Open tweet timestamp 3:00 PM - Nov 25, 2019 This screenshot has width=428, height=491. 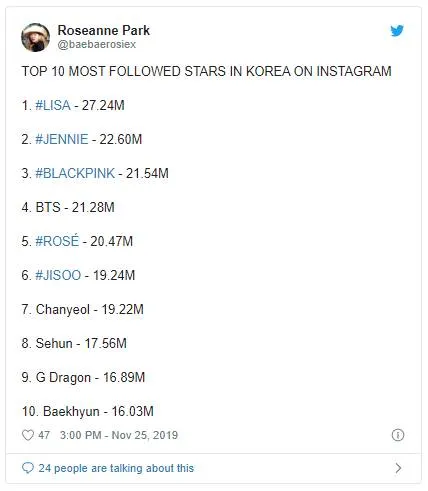coord(119,435)
